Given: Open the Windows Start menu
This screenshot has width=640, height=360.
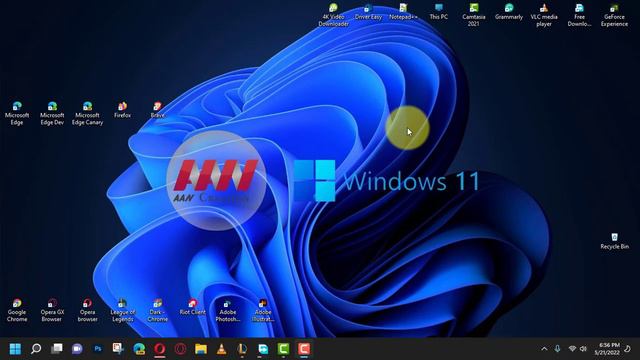Looking at the screenshot, I should point(15,349).
